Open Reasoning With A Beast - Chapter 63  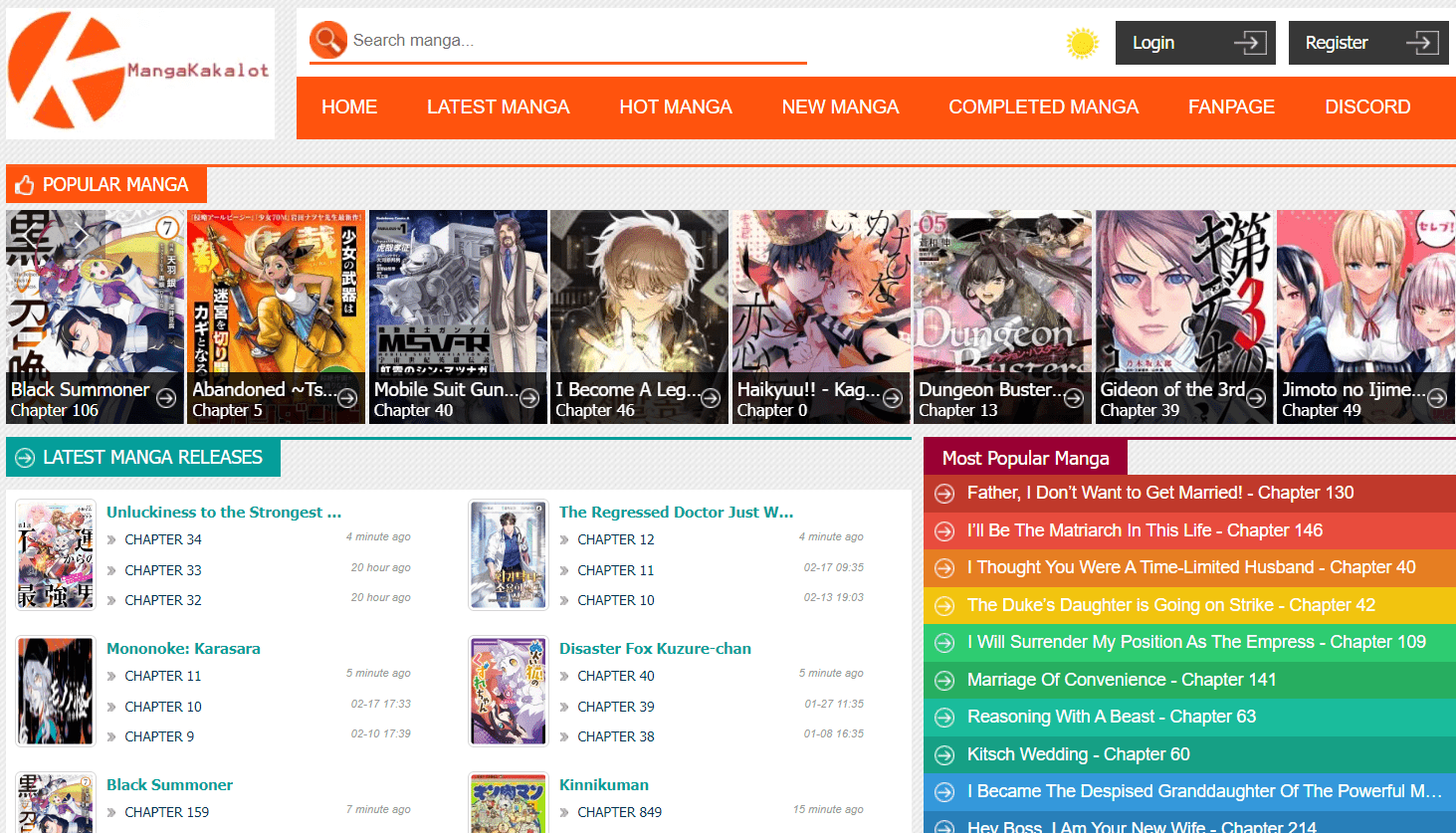point(1112,717)
